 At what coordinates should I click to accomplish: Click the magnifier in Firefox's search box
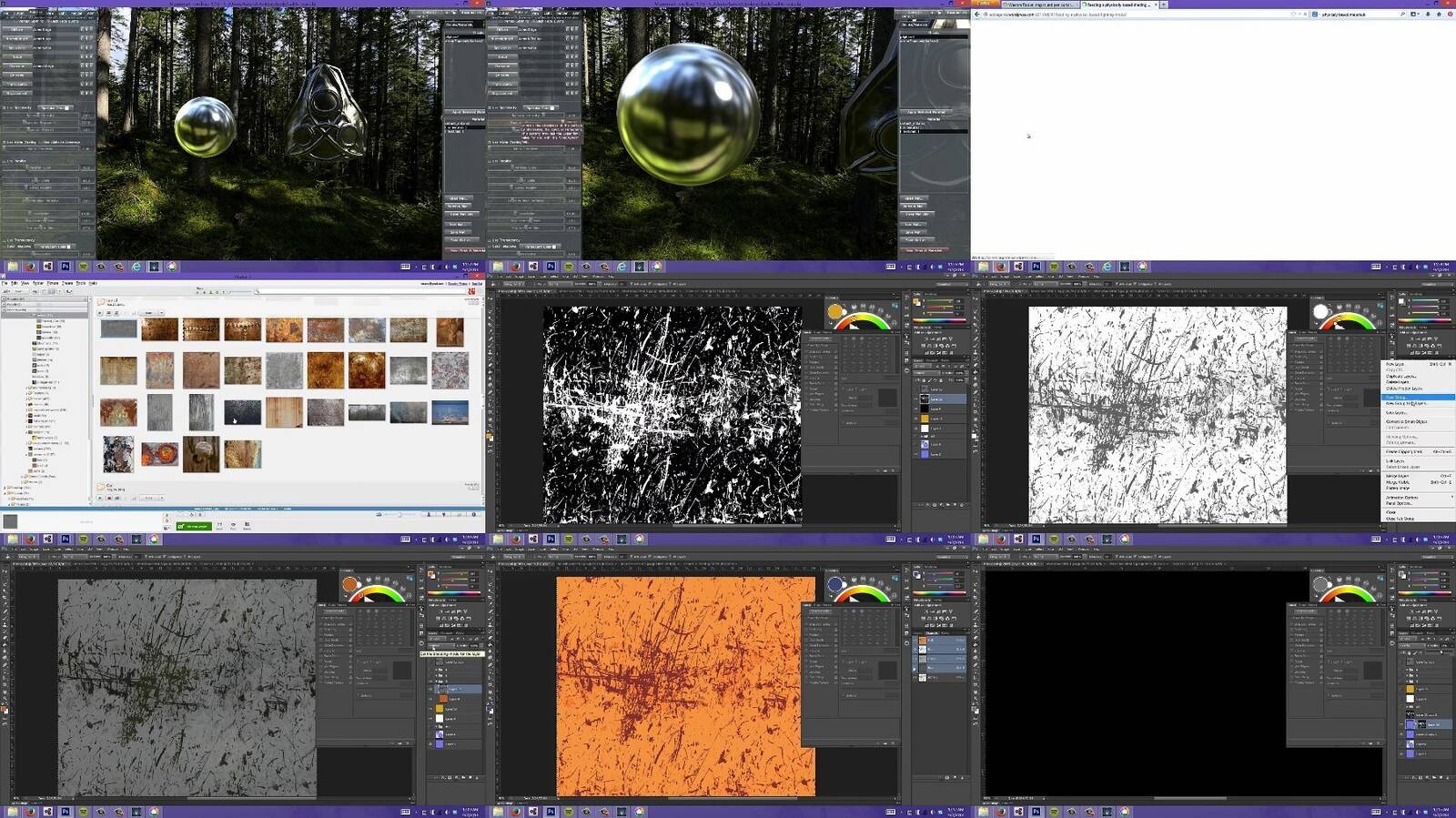tap(1402, 14)
